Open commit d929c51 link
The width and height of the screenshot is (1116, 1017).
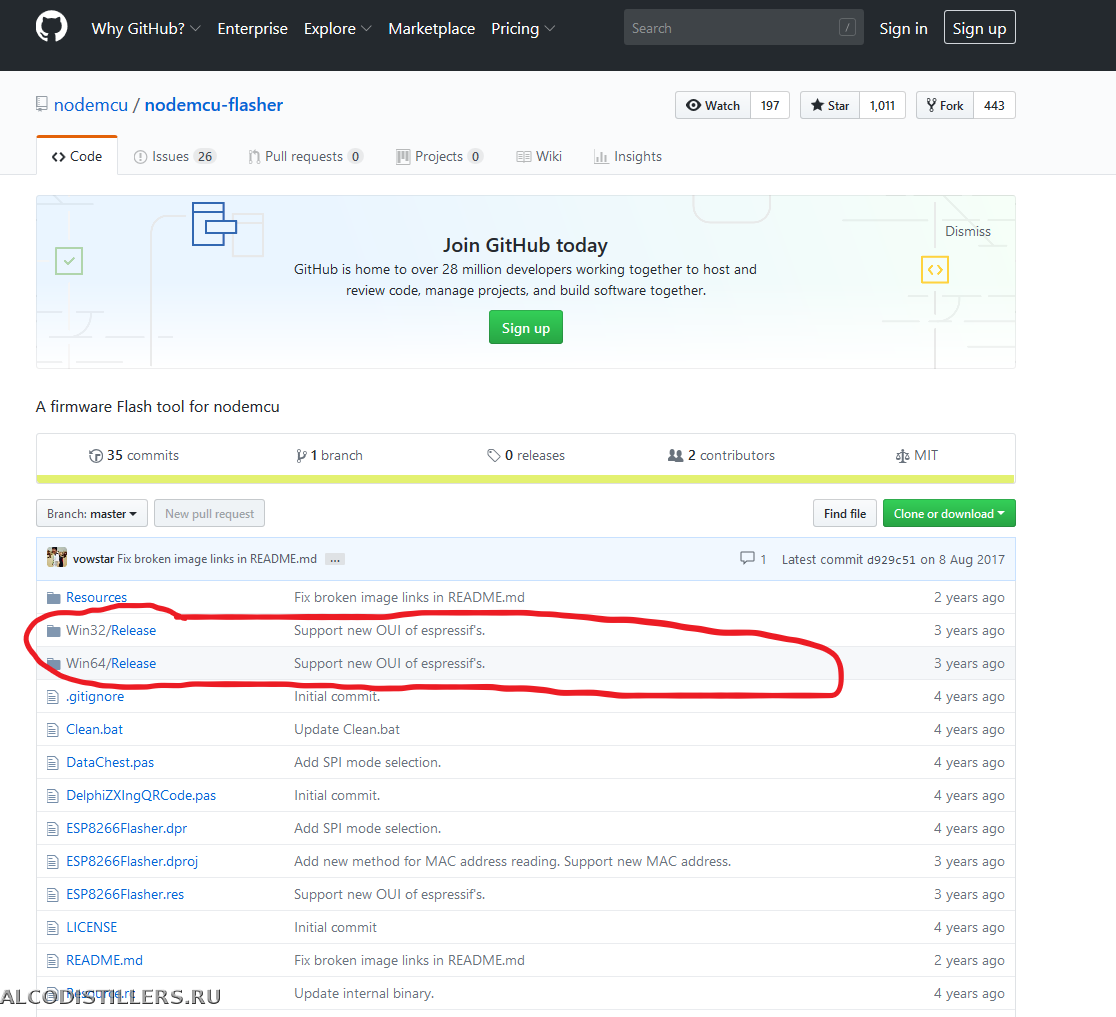pos(891,559)
